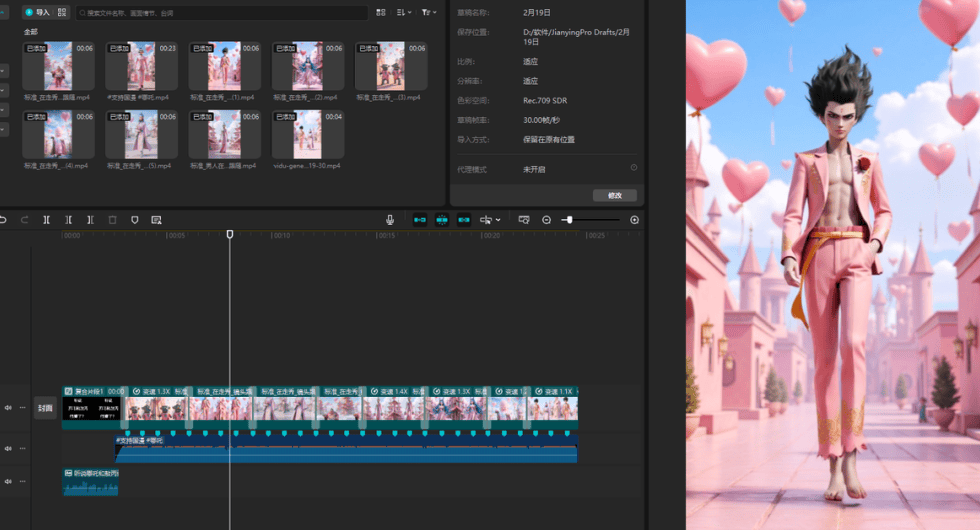The image size is (980, 530).
Task: Click the zoom in timeline plus icon
Action: pos(634,220)
